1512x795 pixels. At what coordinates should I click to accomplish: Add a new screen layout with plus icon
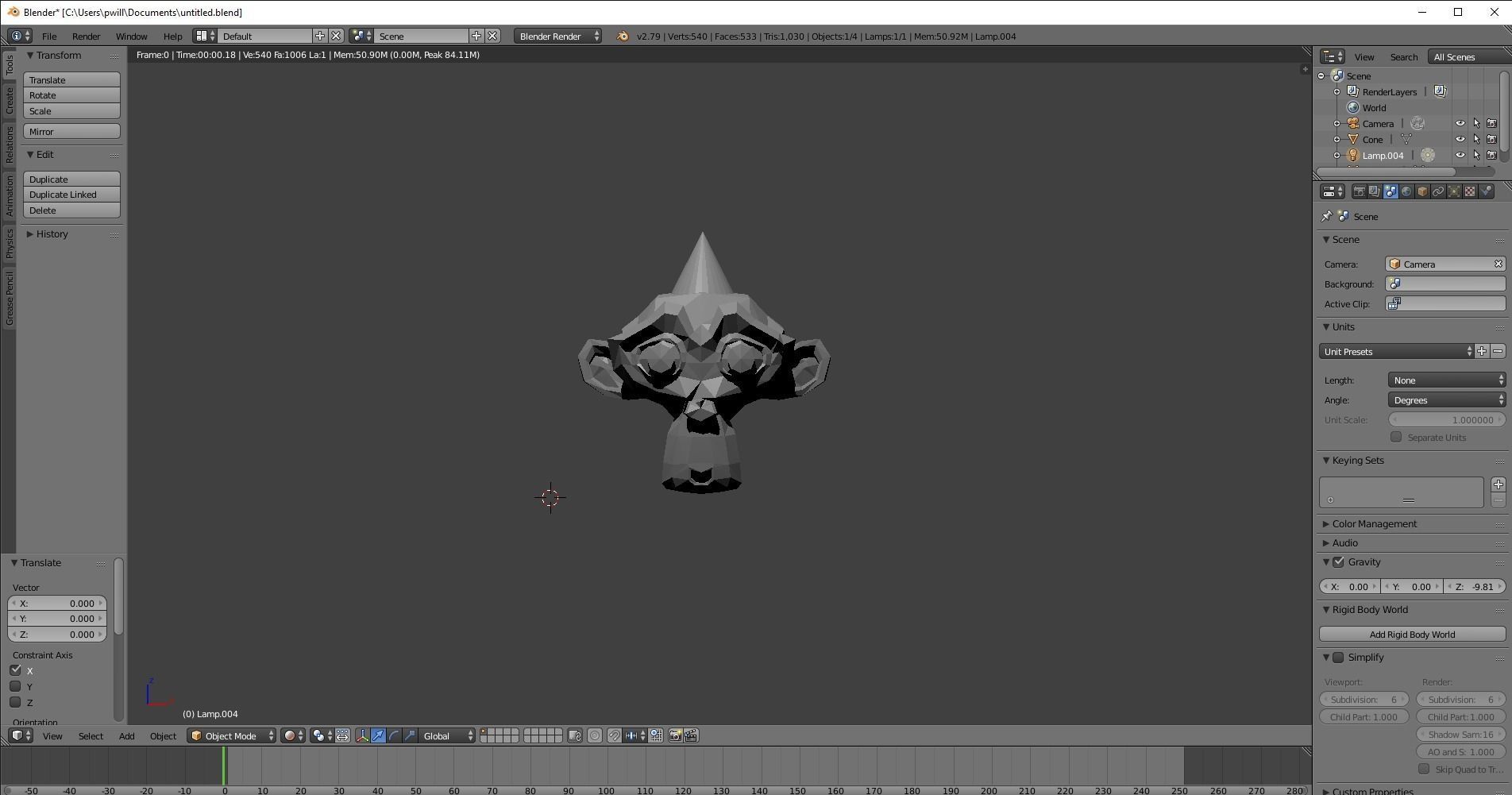coord(320,36)
